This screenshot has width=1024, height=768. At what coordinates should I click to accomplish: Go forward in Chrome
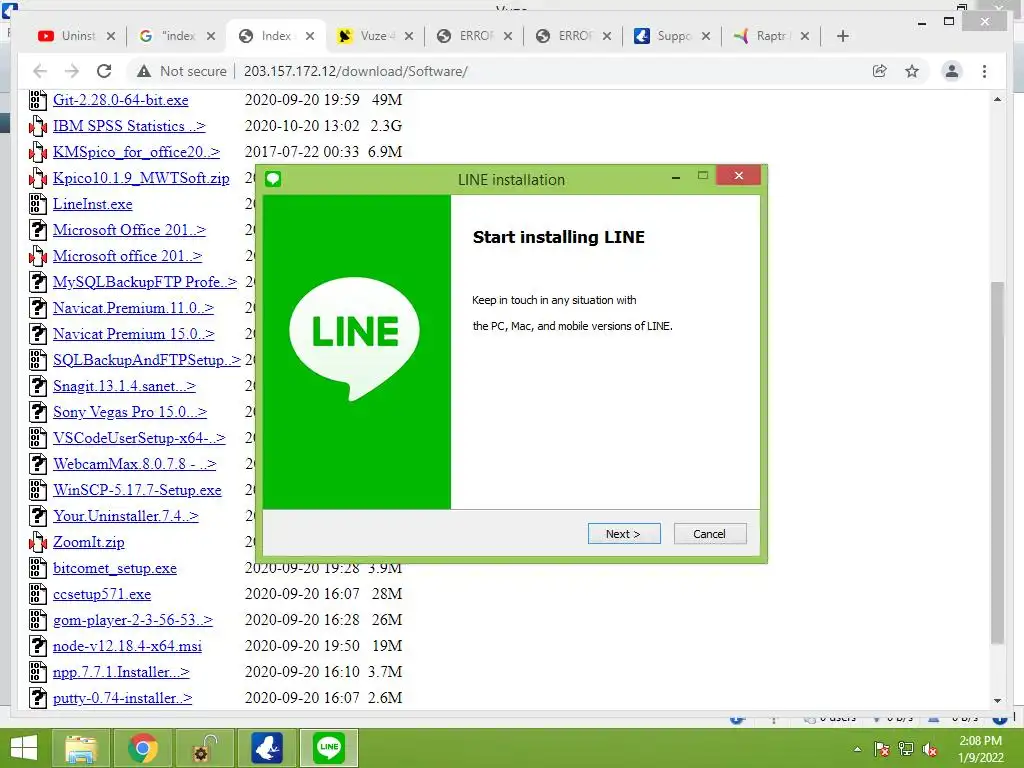click(x=72, y=71)
